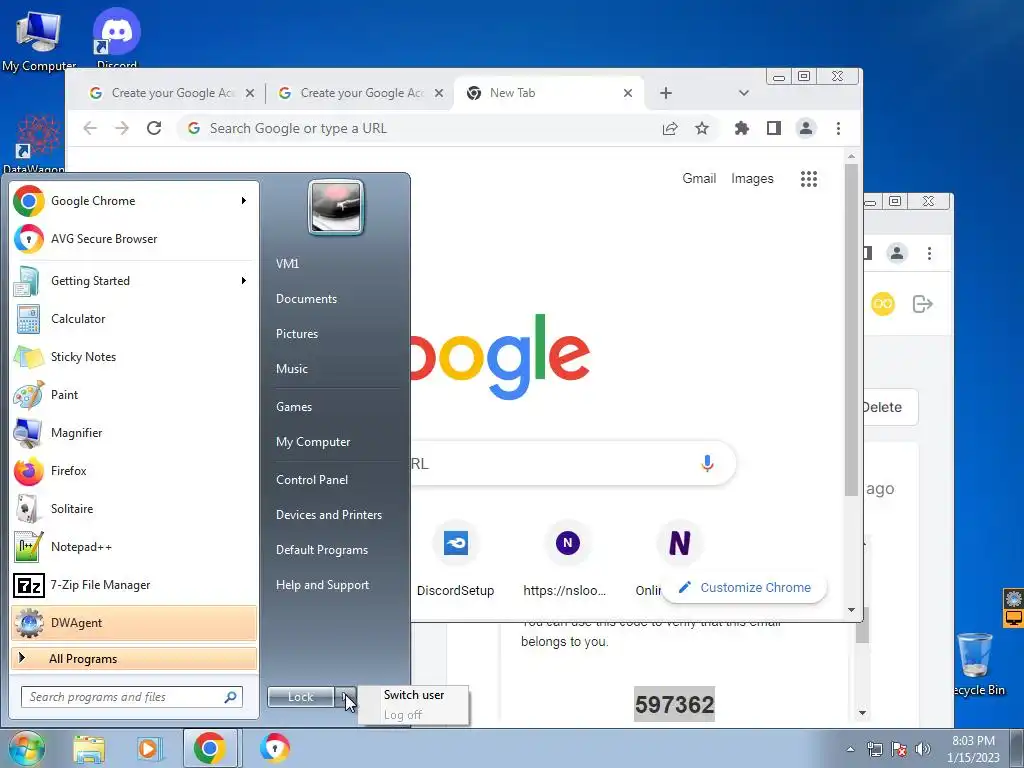Click AVG Secure Browser taskbar icon
This screenshot has height=768, width=1024.
click(x=275, y=748)
